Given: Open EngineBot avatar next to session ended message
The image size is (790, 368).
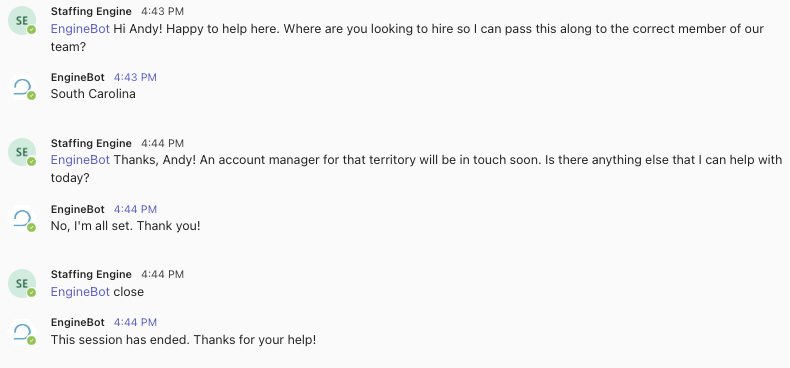Looking at the screenshot, I should 22,332.
